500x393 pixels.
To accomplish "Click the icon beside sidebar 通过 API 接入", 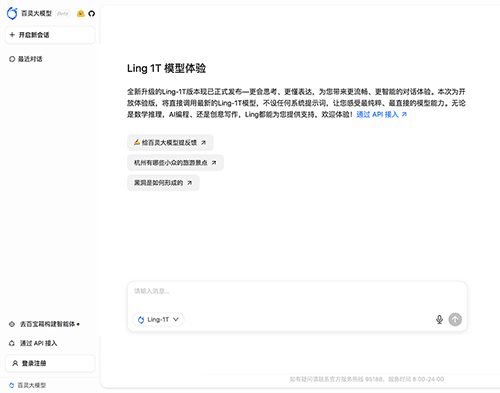I will click(x=12, y=343).
